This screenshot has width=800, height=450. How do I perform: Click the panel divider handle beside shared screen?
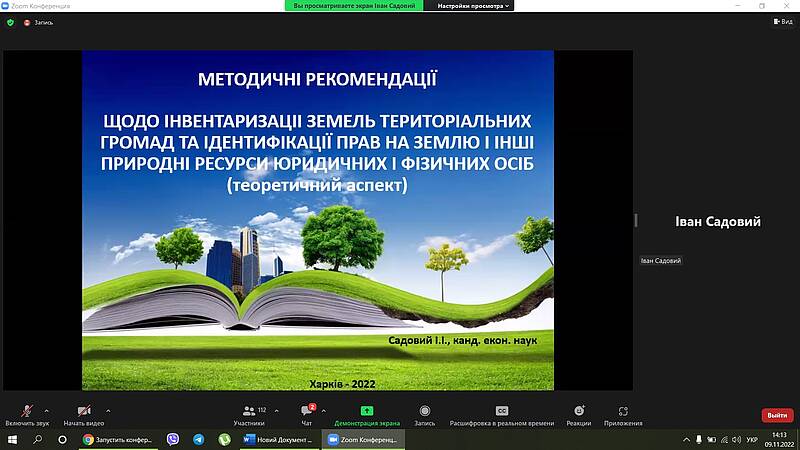(x=636, y=220)
